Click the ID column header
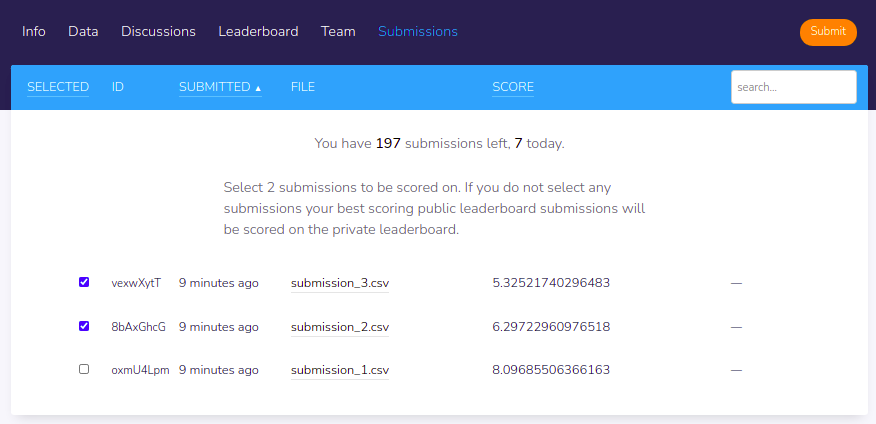 point(118,87)
